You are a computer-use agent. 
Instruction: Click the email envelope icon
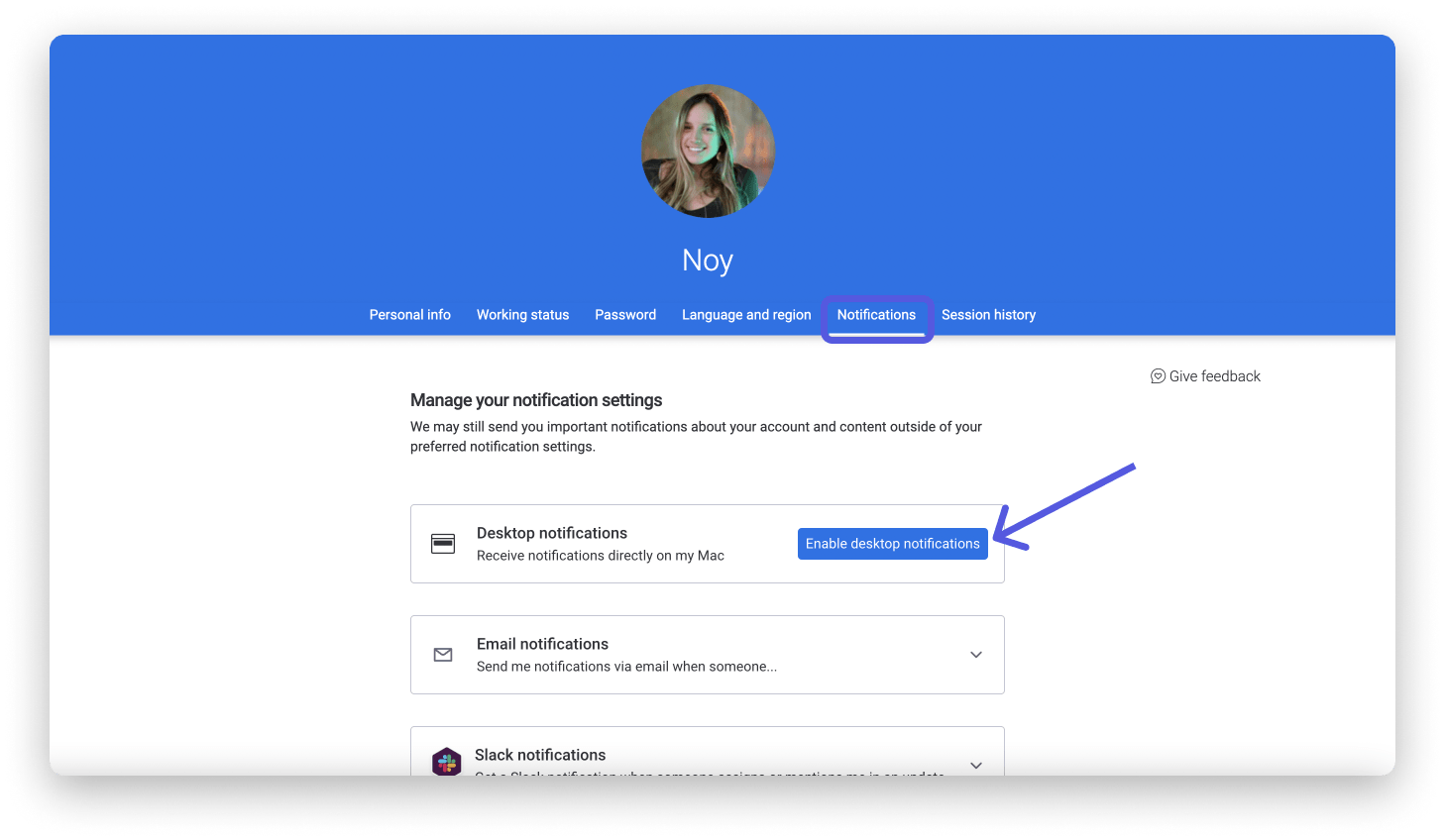443,655
